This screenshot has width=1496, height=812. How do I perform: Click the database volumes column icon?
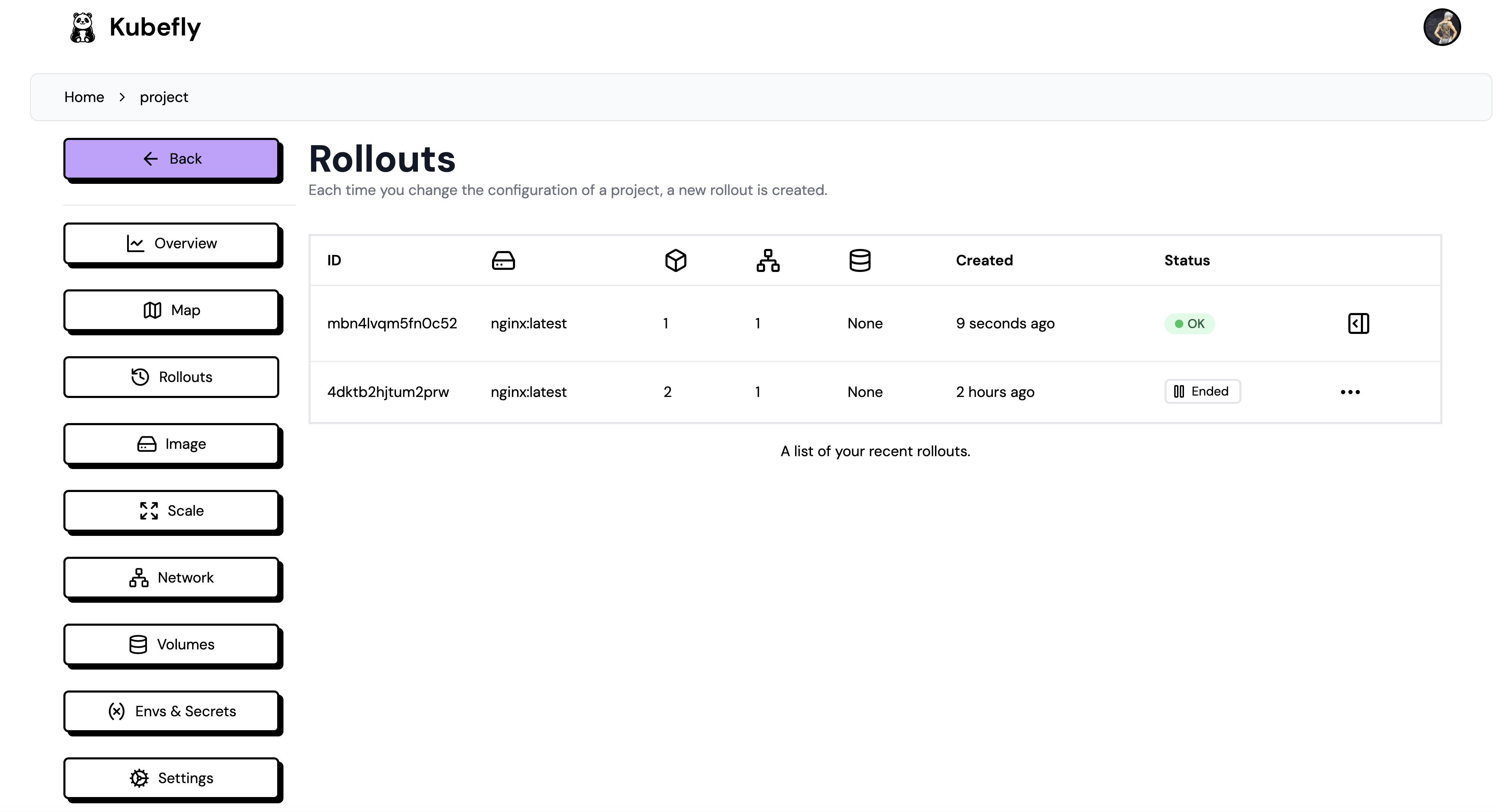point(859,260)
